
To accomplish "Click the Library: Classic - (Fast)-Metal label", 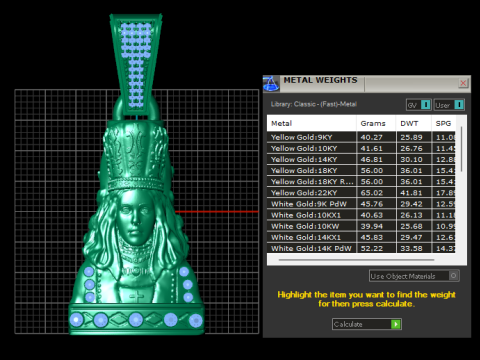I will [x=314, y=104].
